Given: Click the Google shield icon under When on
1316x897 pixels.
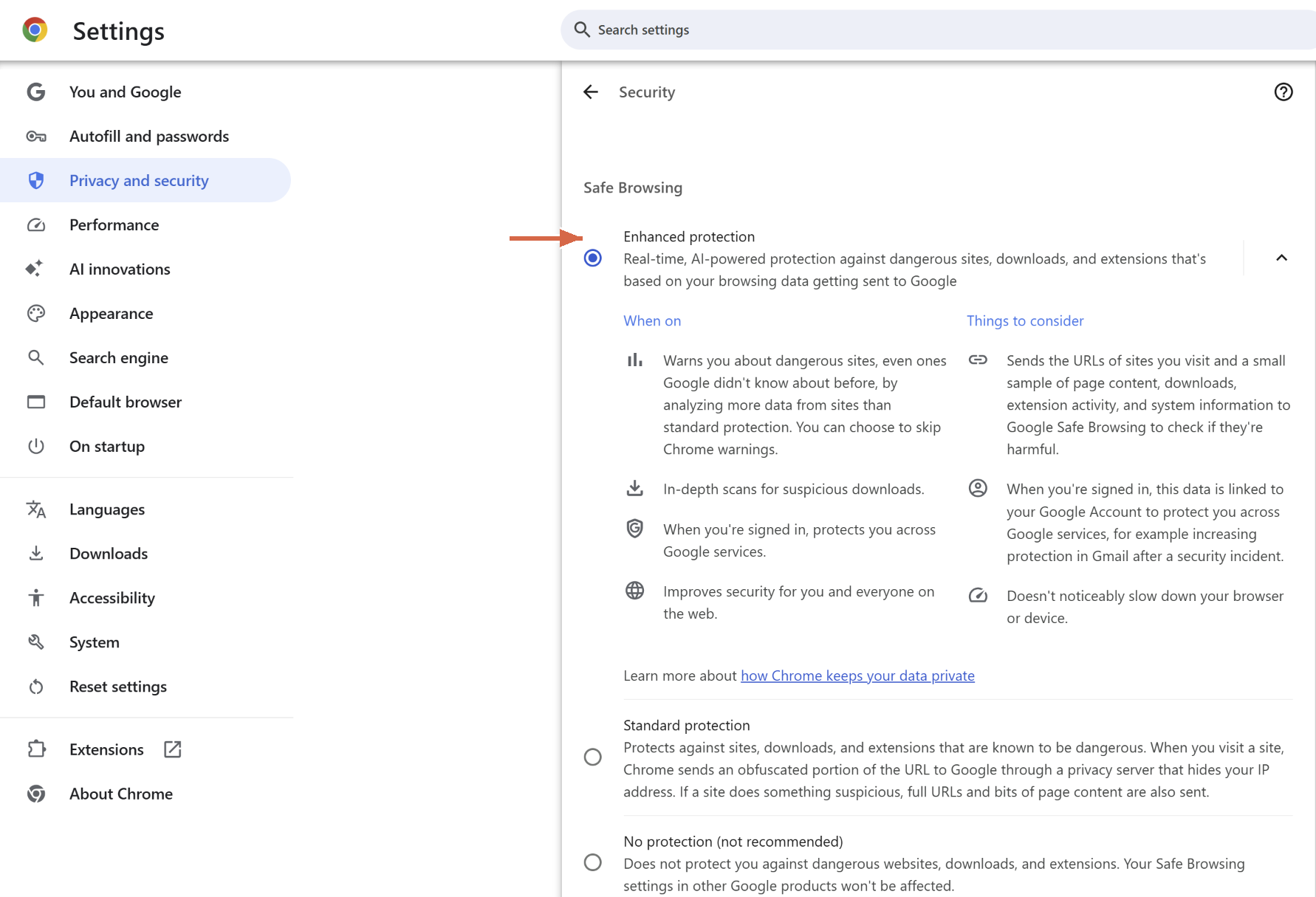Looking at the screenshot, I should click(634, 529).
